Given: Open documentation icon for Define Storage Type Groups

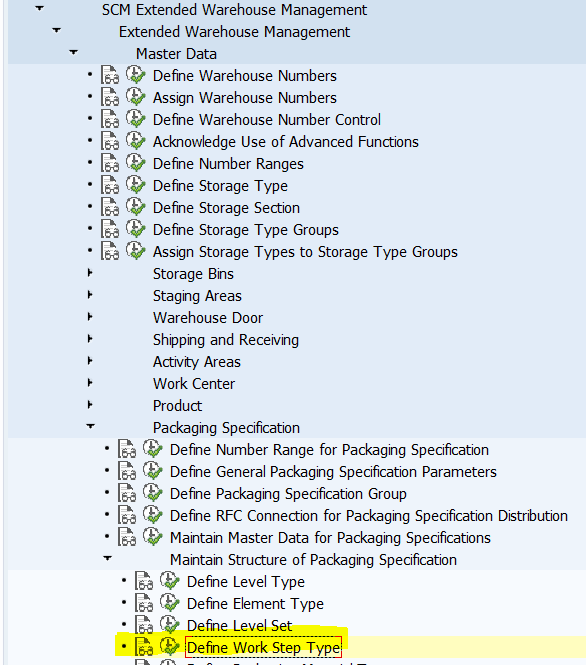Looking at the screenshot, I should pos(110,229).
